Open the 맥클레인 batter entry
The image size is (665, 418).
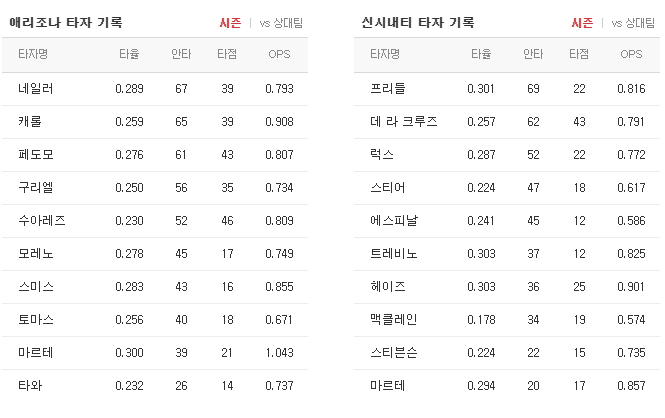click(x=394, y=319)
